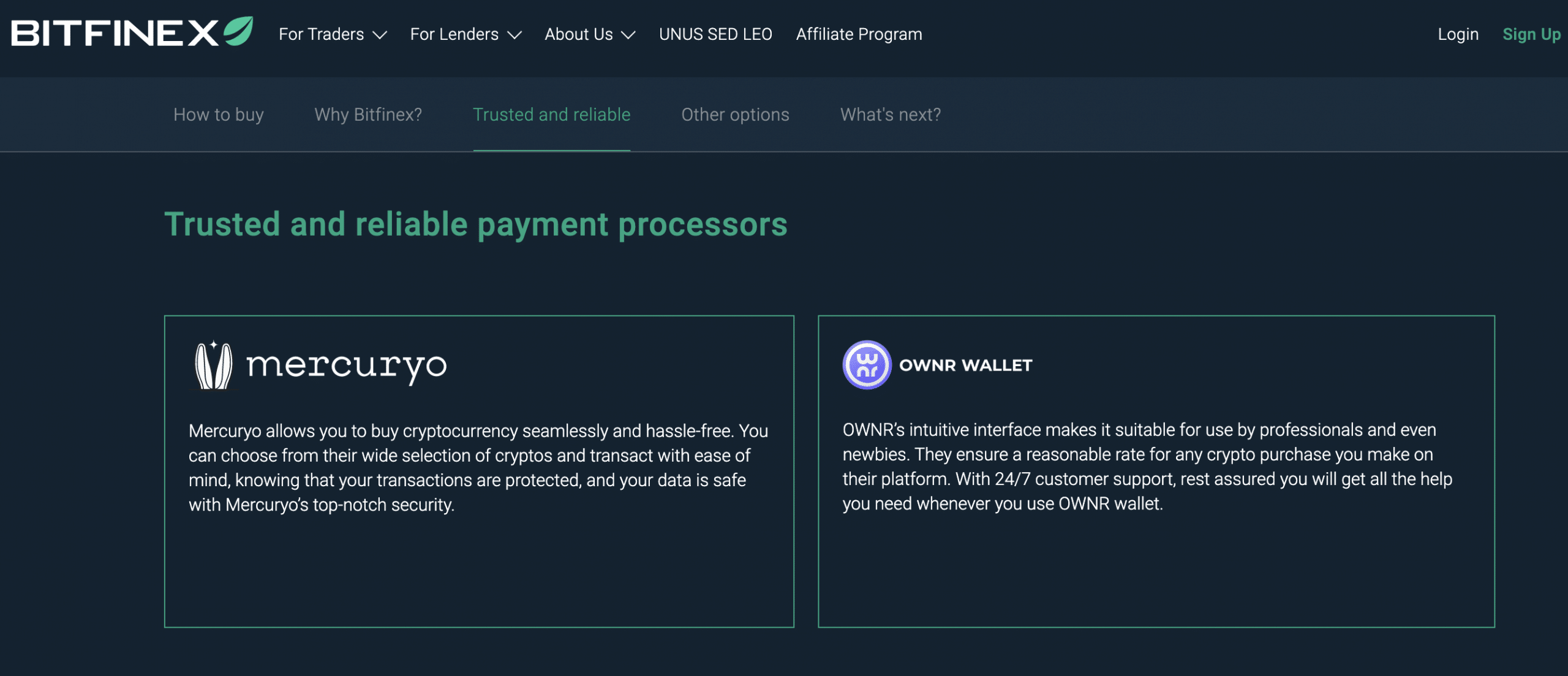Screen dimensions: 1568x676
Task: Click the OWNR description paragraph
Action: click(1147, 467)
